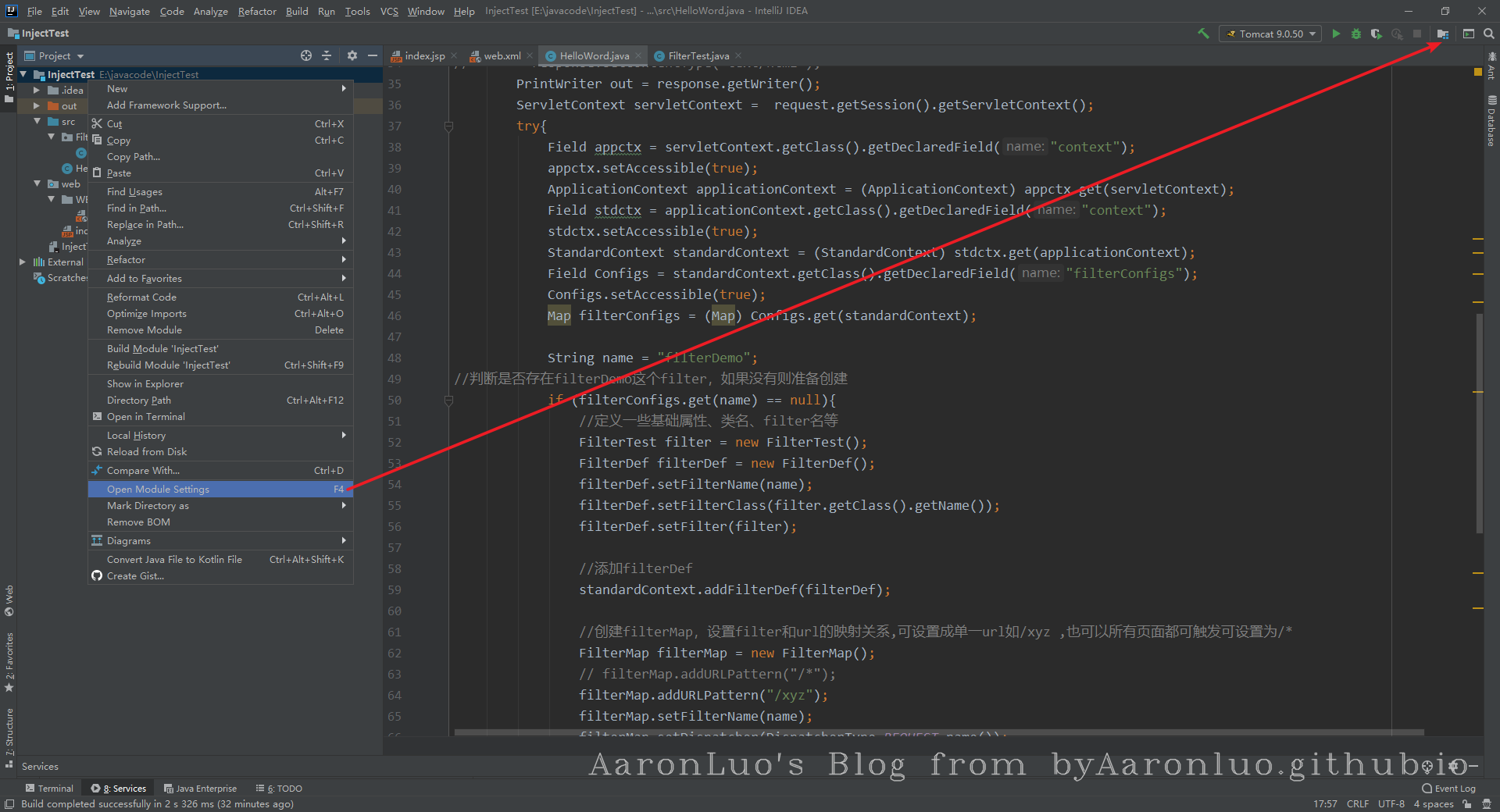1500x812 pixels.
Task: Run the Tomcat configuration with the green play button
Action: [x=1336, y=34]
